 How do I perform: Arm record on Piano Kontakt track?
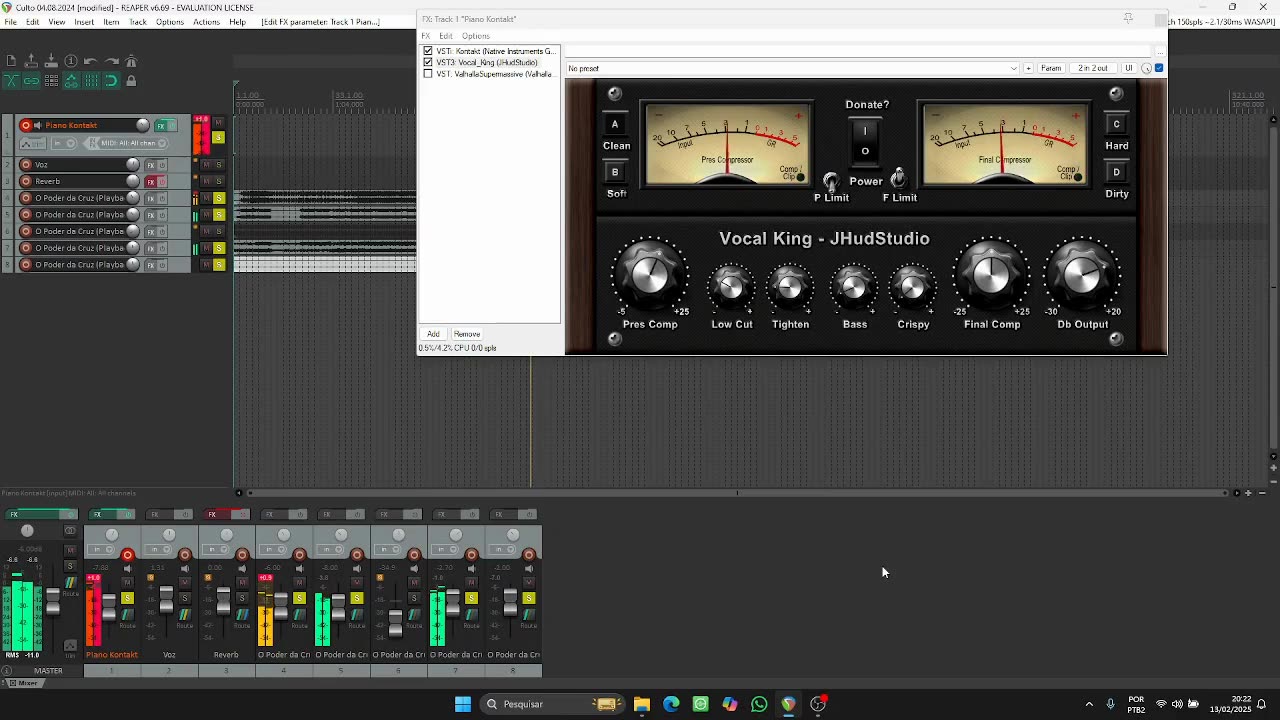pyautogui.click(x=26, y=125)
